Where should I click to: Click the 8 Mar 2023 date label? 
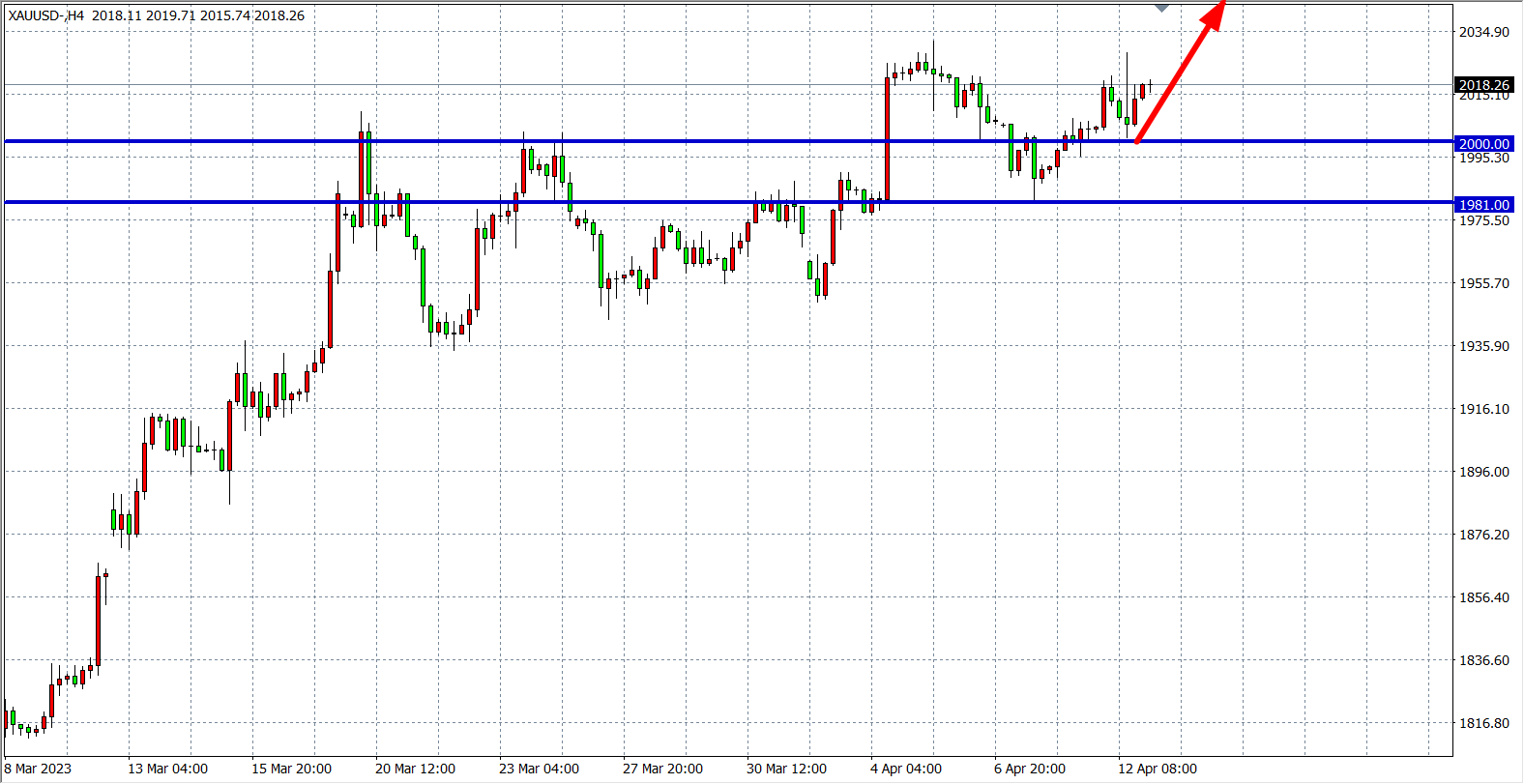(38, 769)
